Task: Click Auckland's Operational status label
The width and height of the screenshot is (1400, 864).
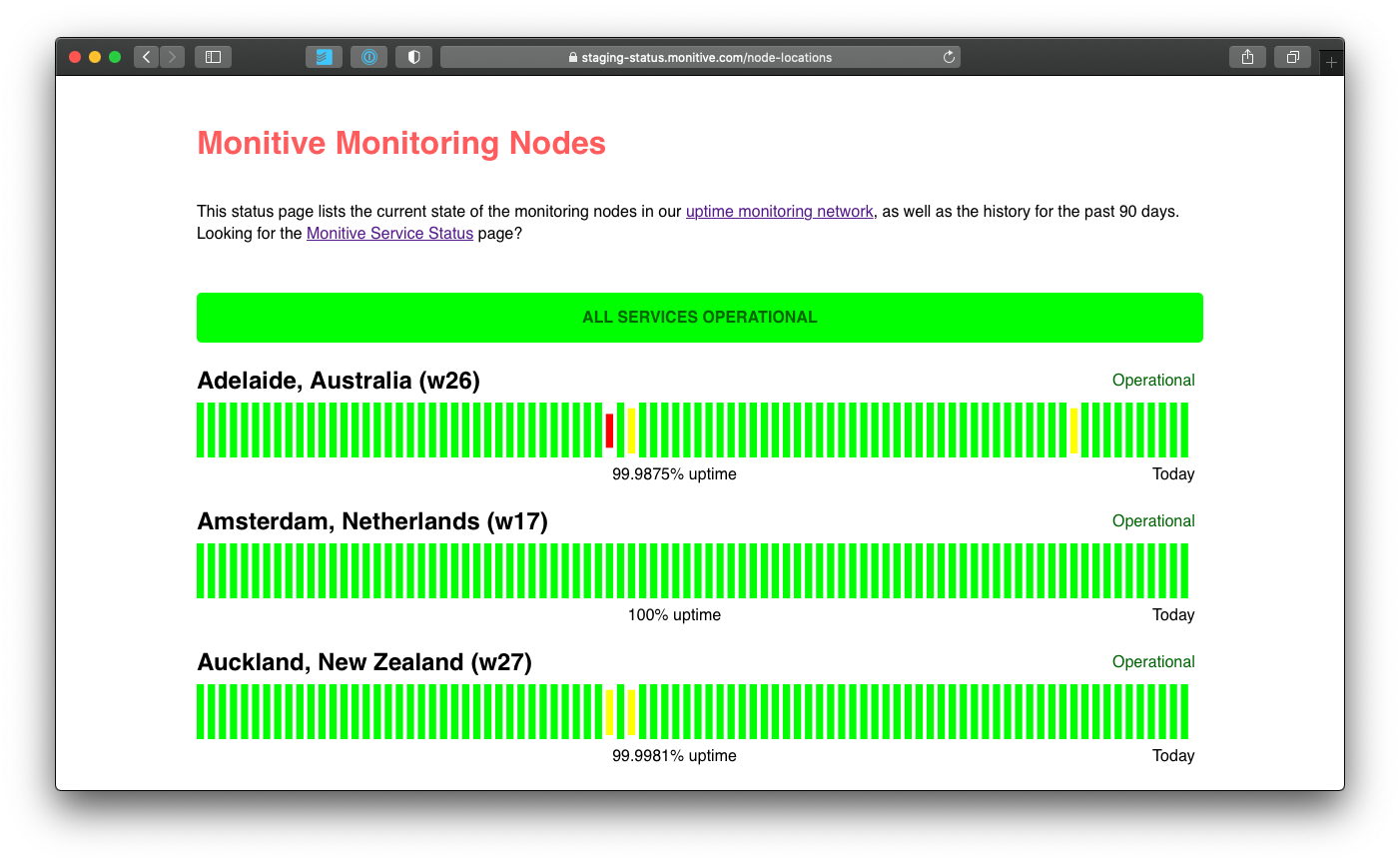Action: tap(1153, 661)
